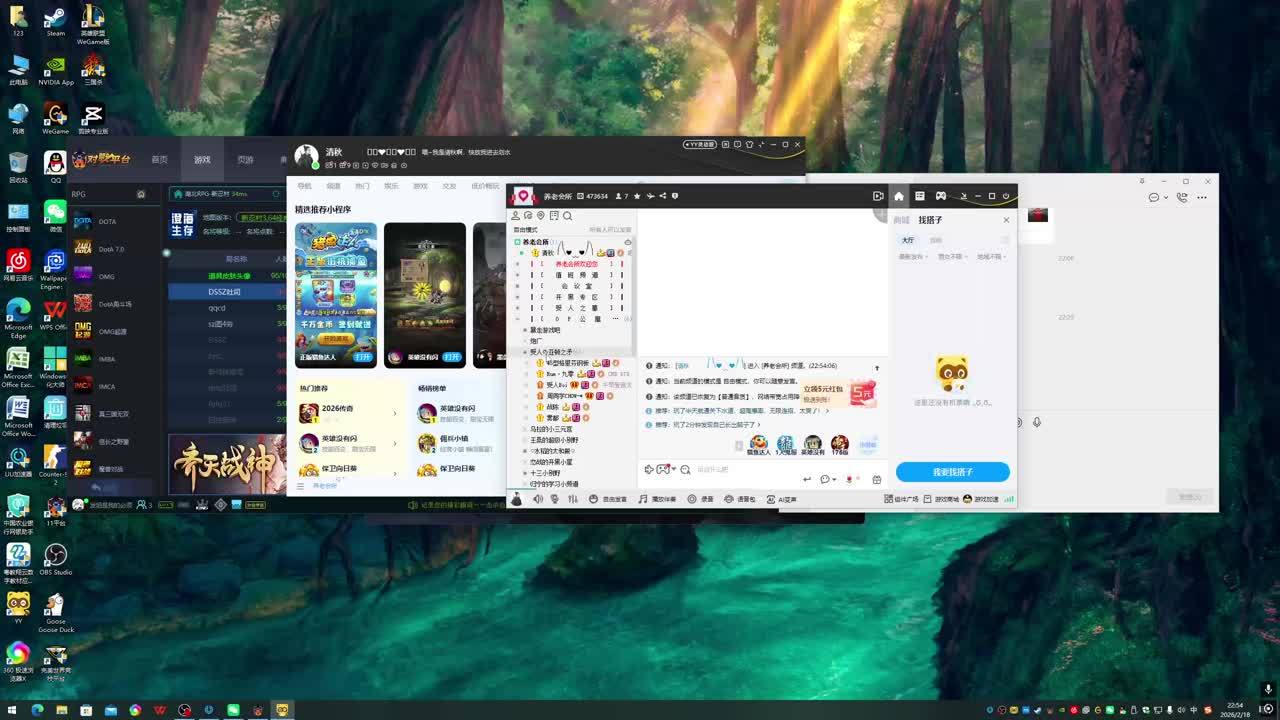The image size is (1280, 720).
Task: Click the chat message input field
Action: pyautogui.click(x=745, y=469)
